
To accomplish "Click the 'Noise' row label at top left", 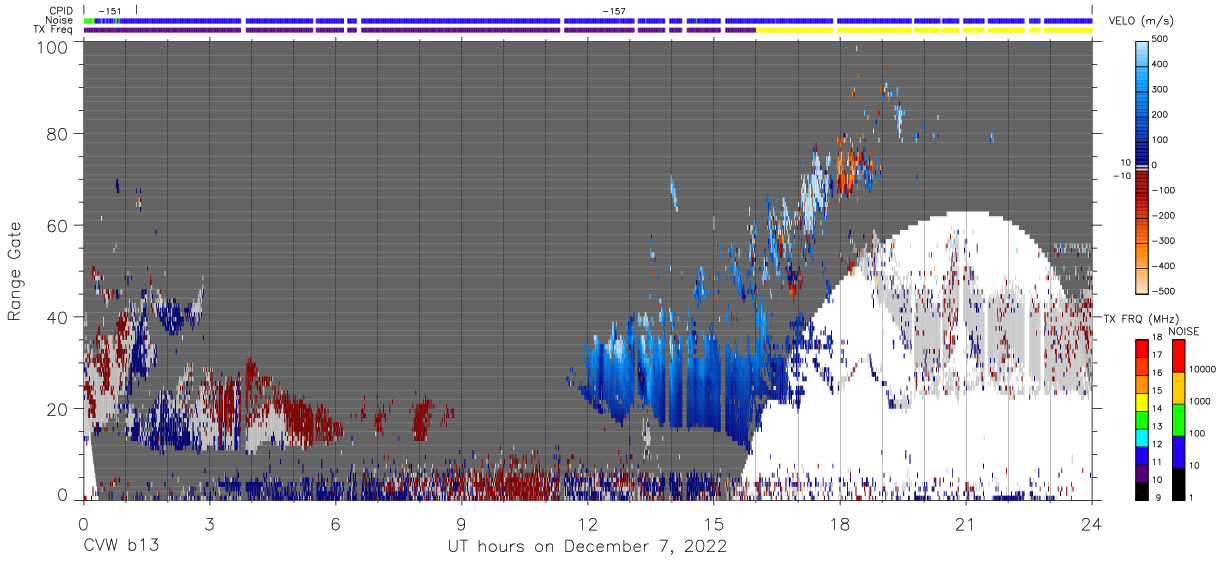I will [60, 20].
